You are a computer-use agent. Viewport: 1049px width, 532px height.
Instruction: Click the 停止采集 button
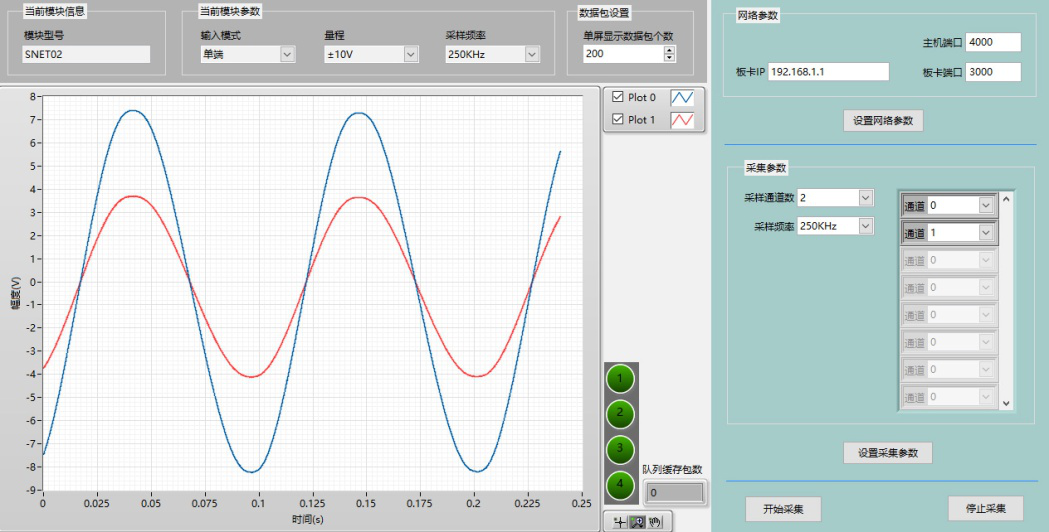pyautogui.click(x=986, y=509)
